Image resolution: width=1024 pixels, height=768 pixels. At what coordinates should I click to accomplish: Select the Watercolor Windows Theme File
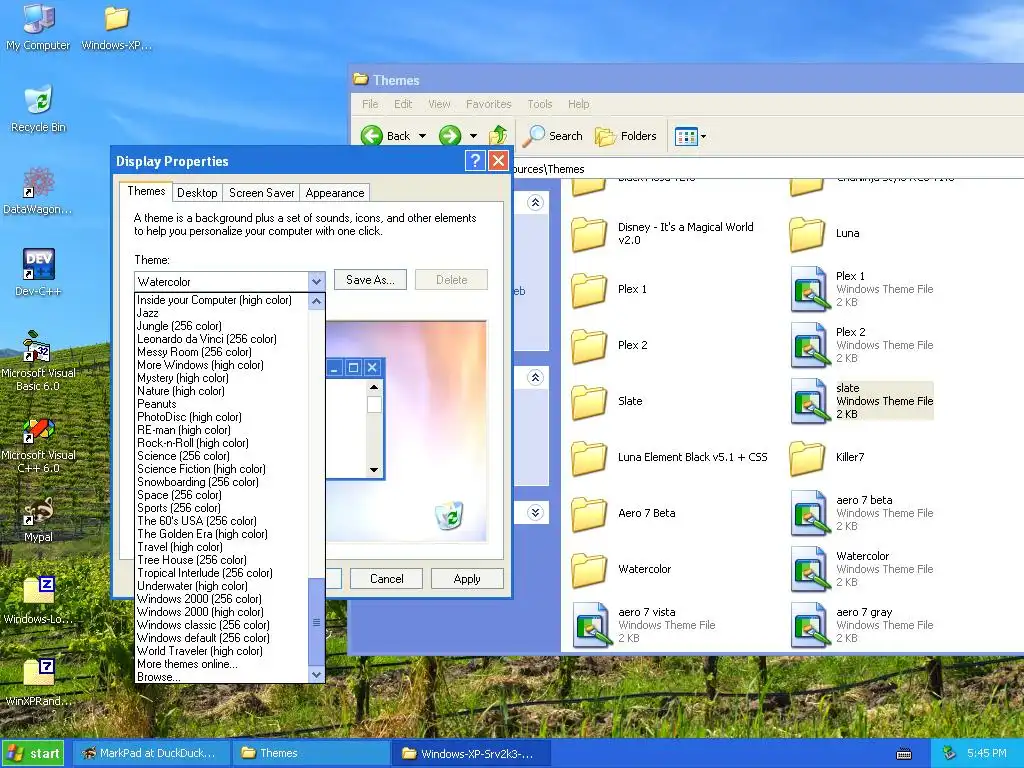(x=862, y=569)
